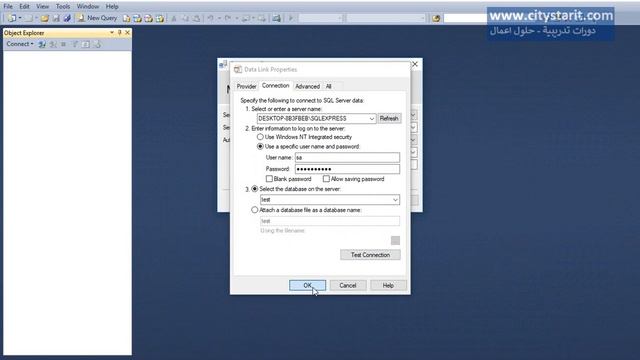Switch to the Advanced tab
Screen dimensions: 640x360
(307, 87)
